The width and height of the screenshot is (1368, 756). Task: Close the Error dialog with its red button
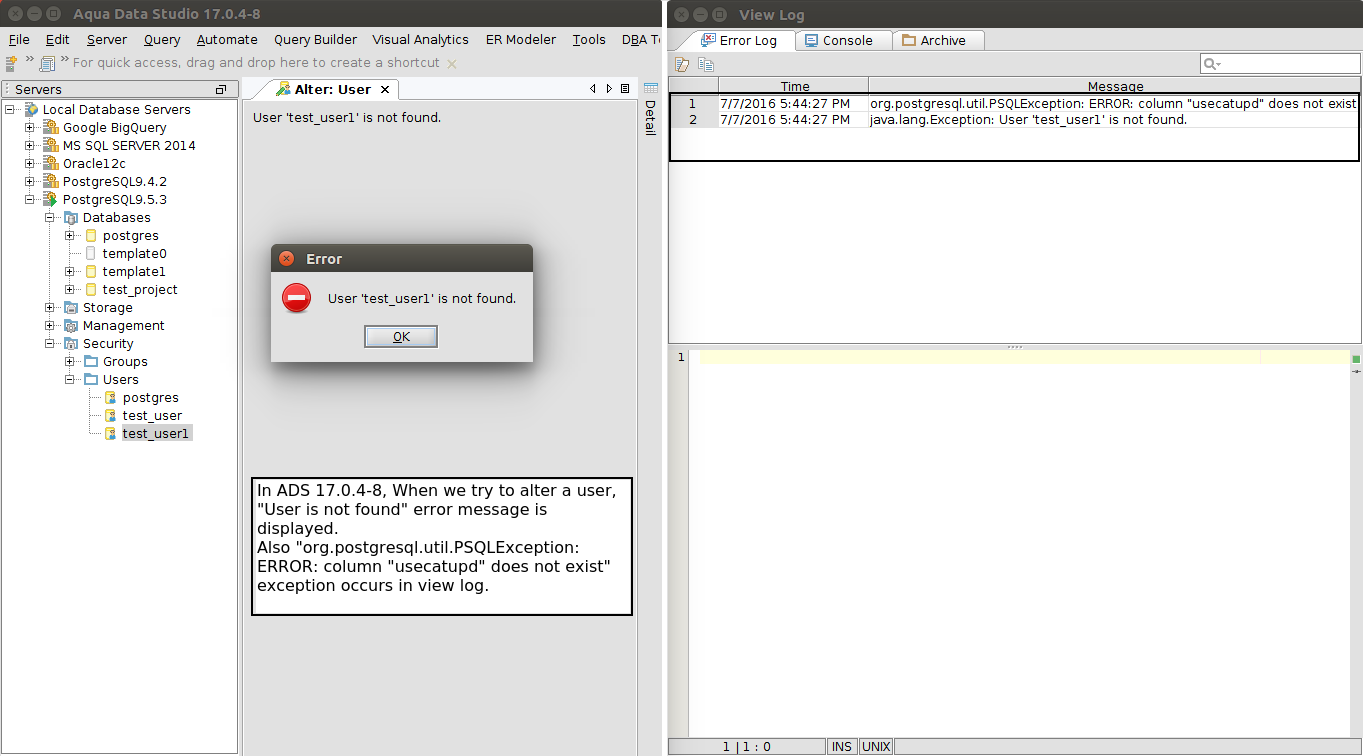tap(287, 259)
